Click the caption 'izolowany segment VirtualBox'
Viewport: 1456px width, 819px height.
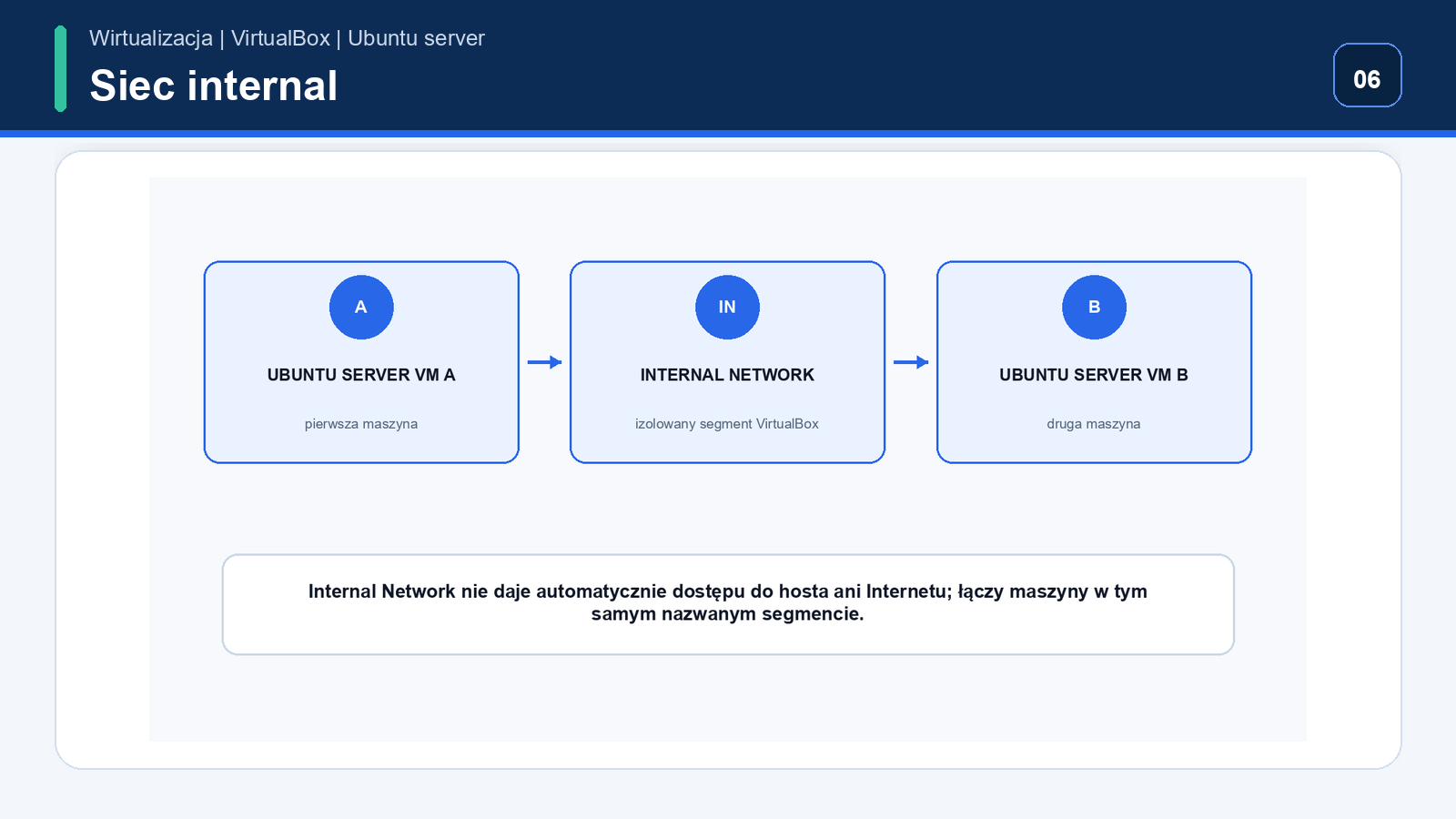click(727, 424)
